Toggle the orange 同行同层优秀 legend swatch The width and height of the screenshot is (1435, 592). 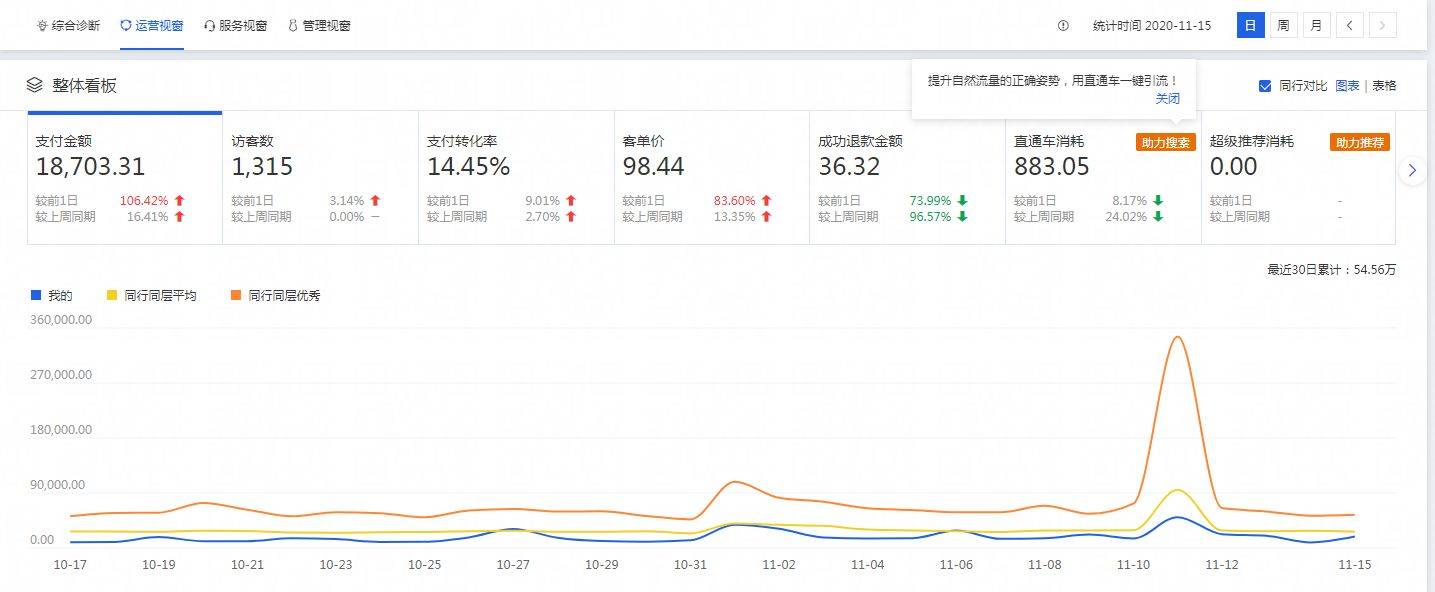point(236,296)
